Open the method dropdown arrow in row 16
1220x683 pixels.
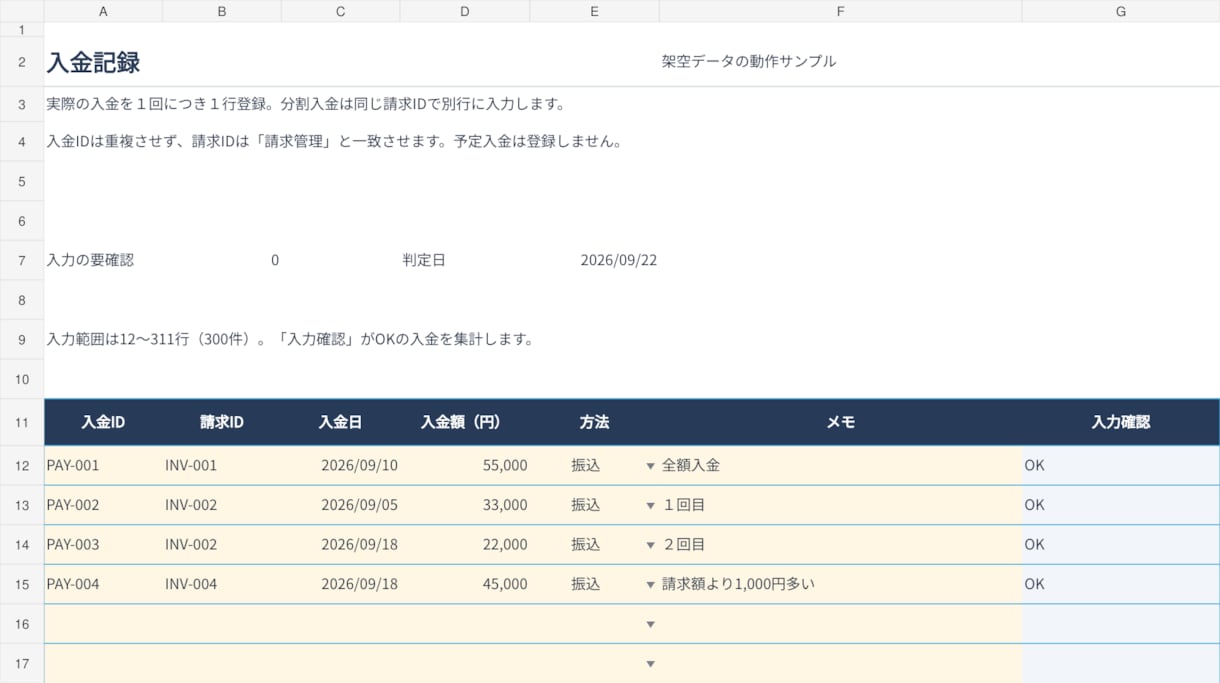(650, 624)
